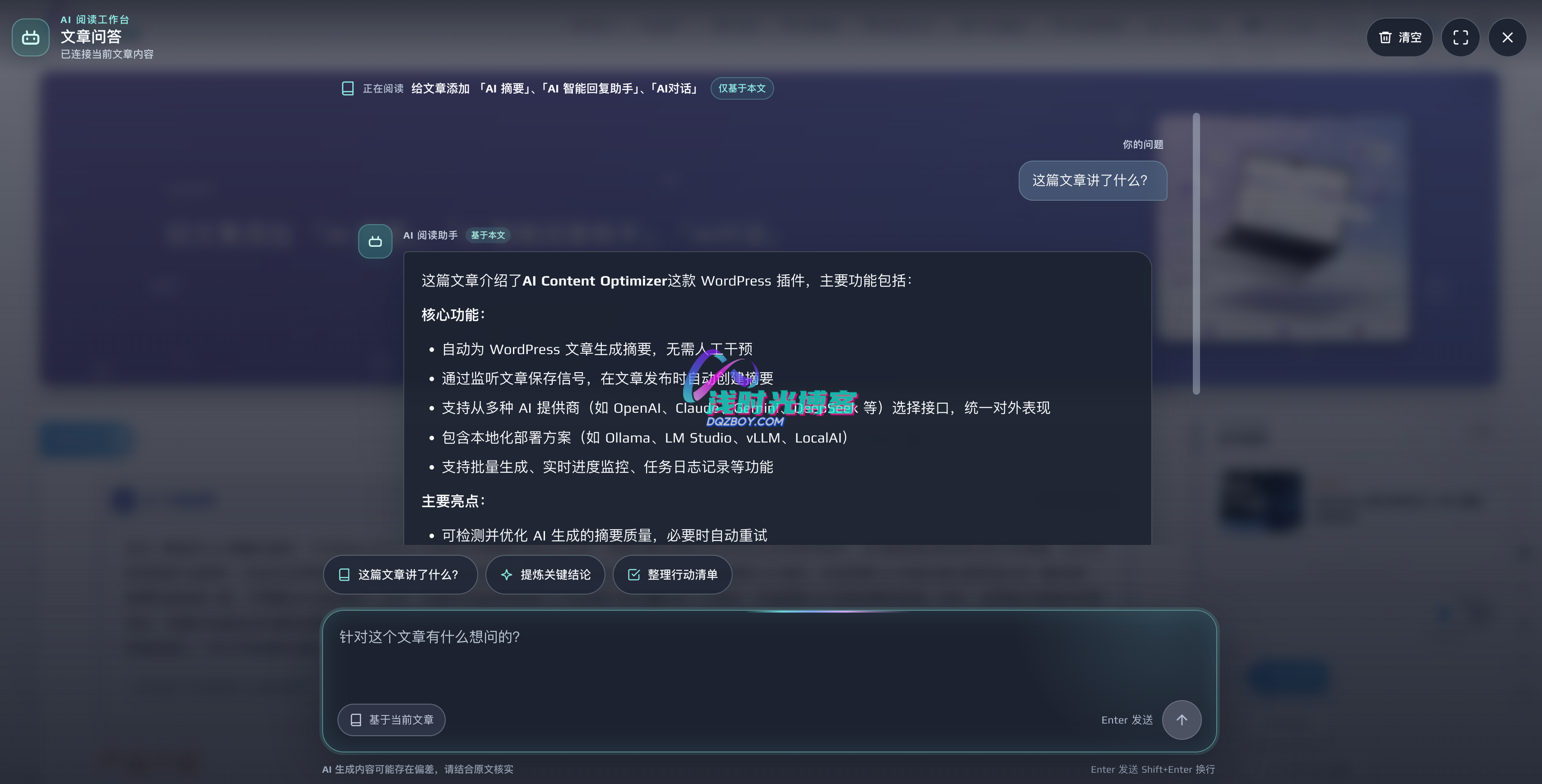The image size is (1542, 784).
Task: Click the bullet about Ollama and LM Studio
Action: tap(645, 438)
